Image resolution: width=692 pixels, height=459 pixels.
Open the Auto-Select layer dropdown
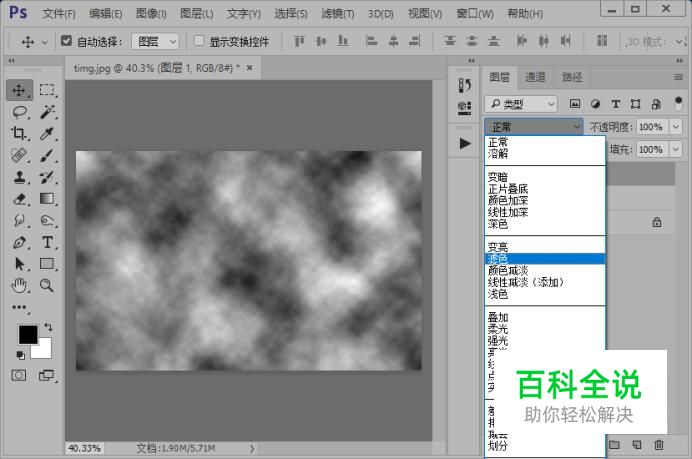[155, 42]
